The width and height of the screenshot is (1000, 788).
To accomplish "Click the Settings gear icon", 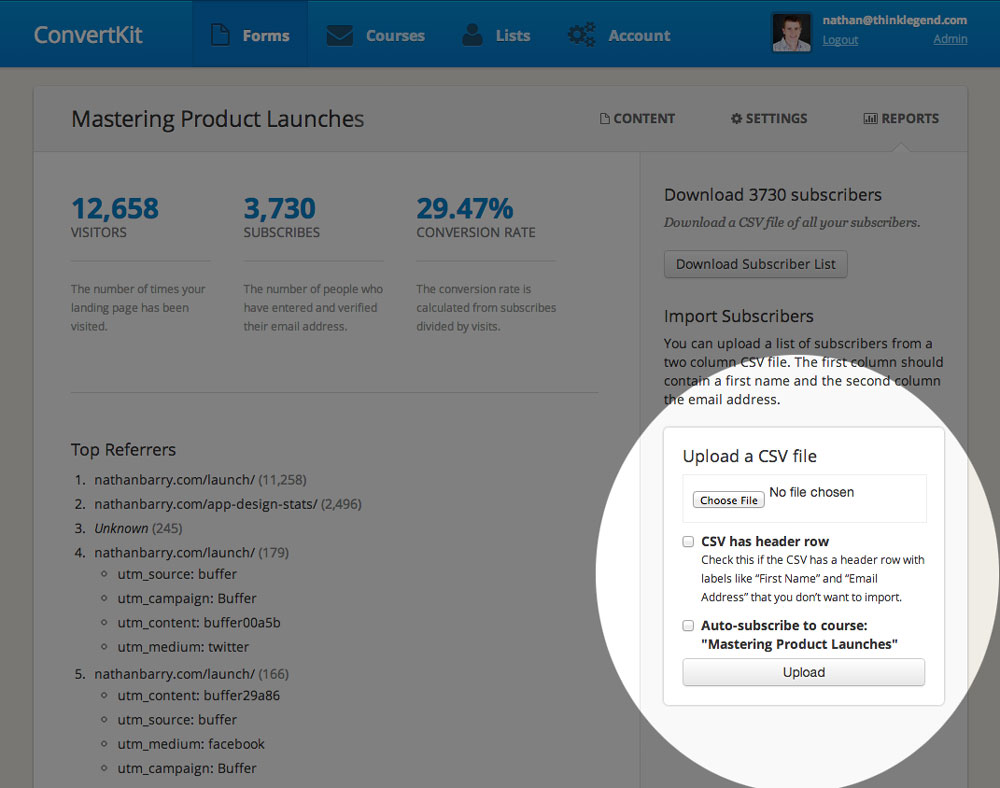I will pos(736,119).
